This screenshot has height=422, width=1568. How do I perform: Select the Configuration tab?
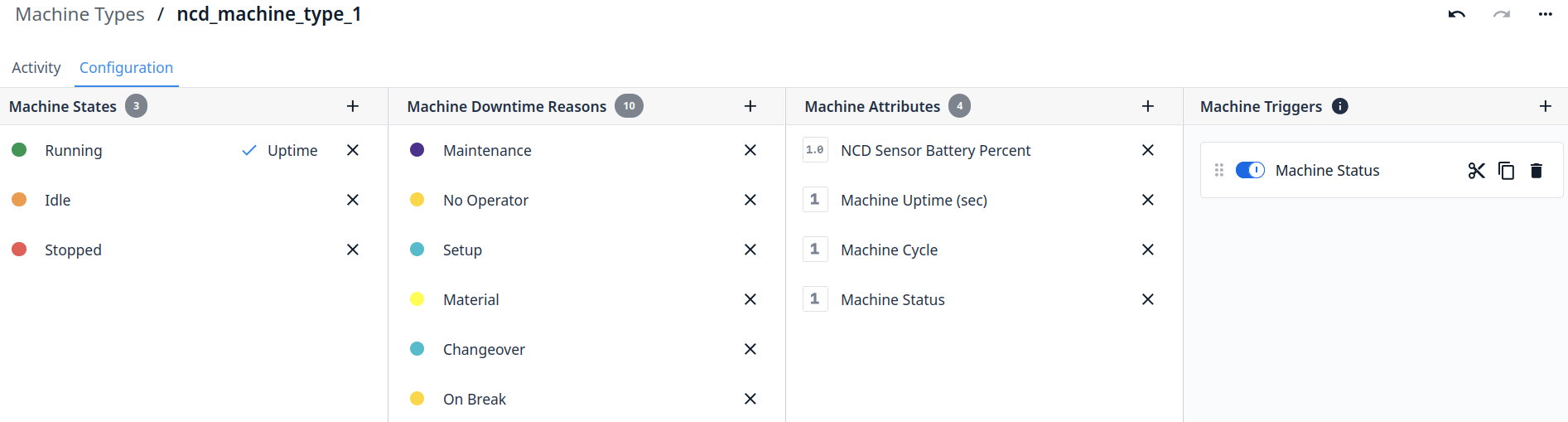126,68
